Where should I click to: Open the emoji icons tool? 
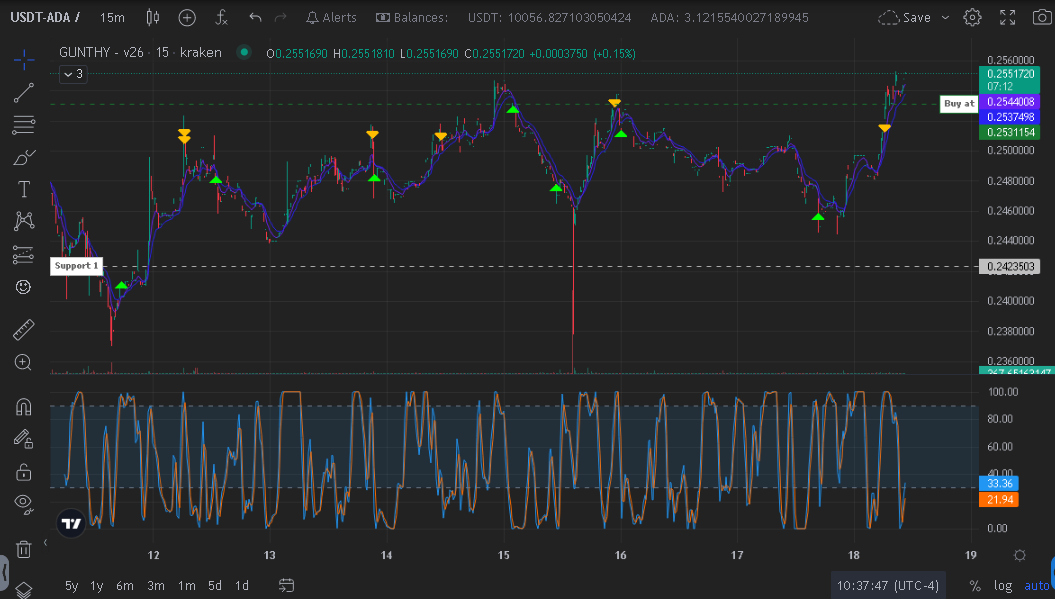24,287
